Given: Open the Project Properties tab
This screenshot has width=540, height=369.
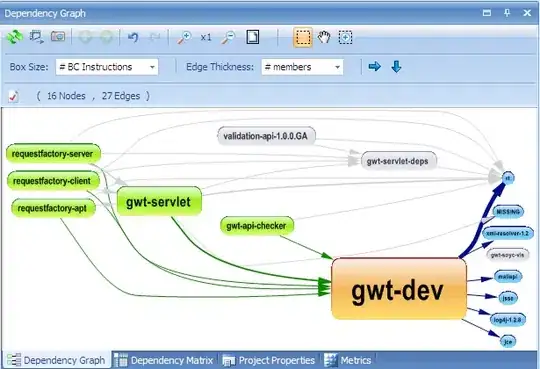Looking at the screenshot, I should [269, 360].
